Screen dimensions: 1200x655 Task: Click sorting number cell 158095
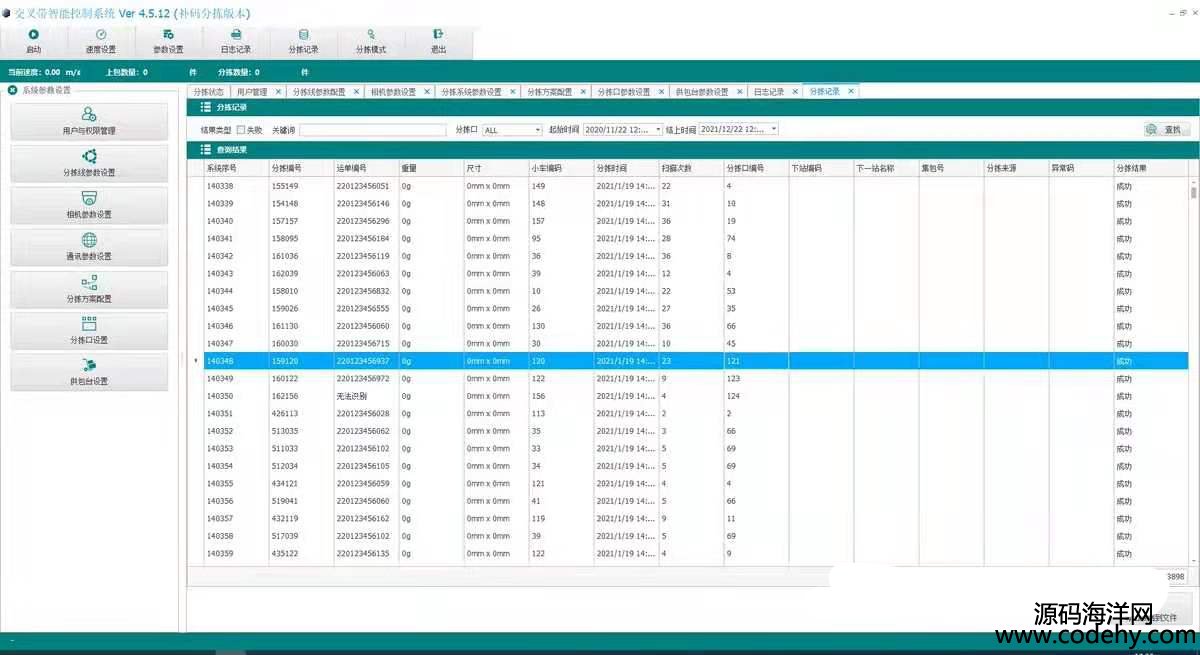[301, 238]
